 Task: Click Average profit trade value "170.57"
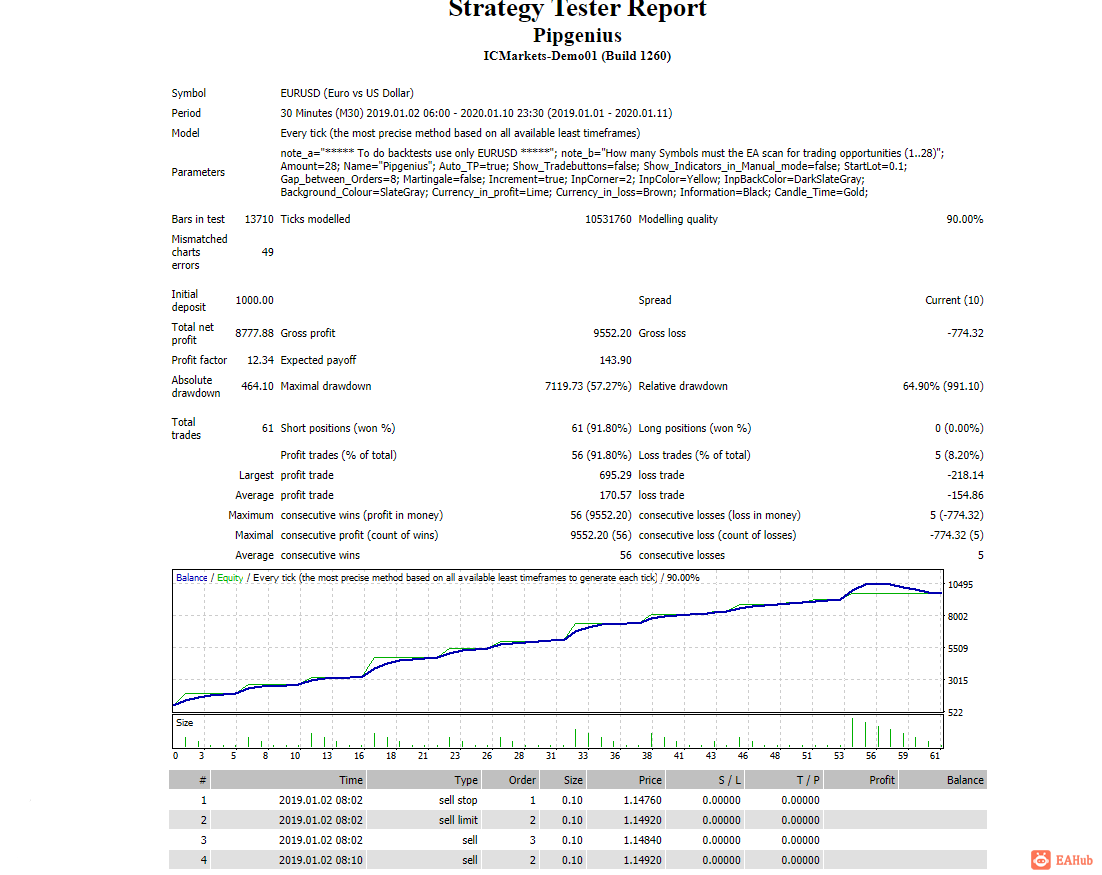[615, 495]
